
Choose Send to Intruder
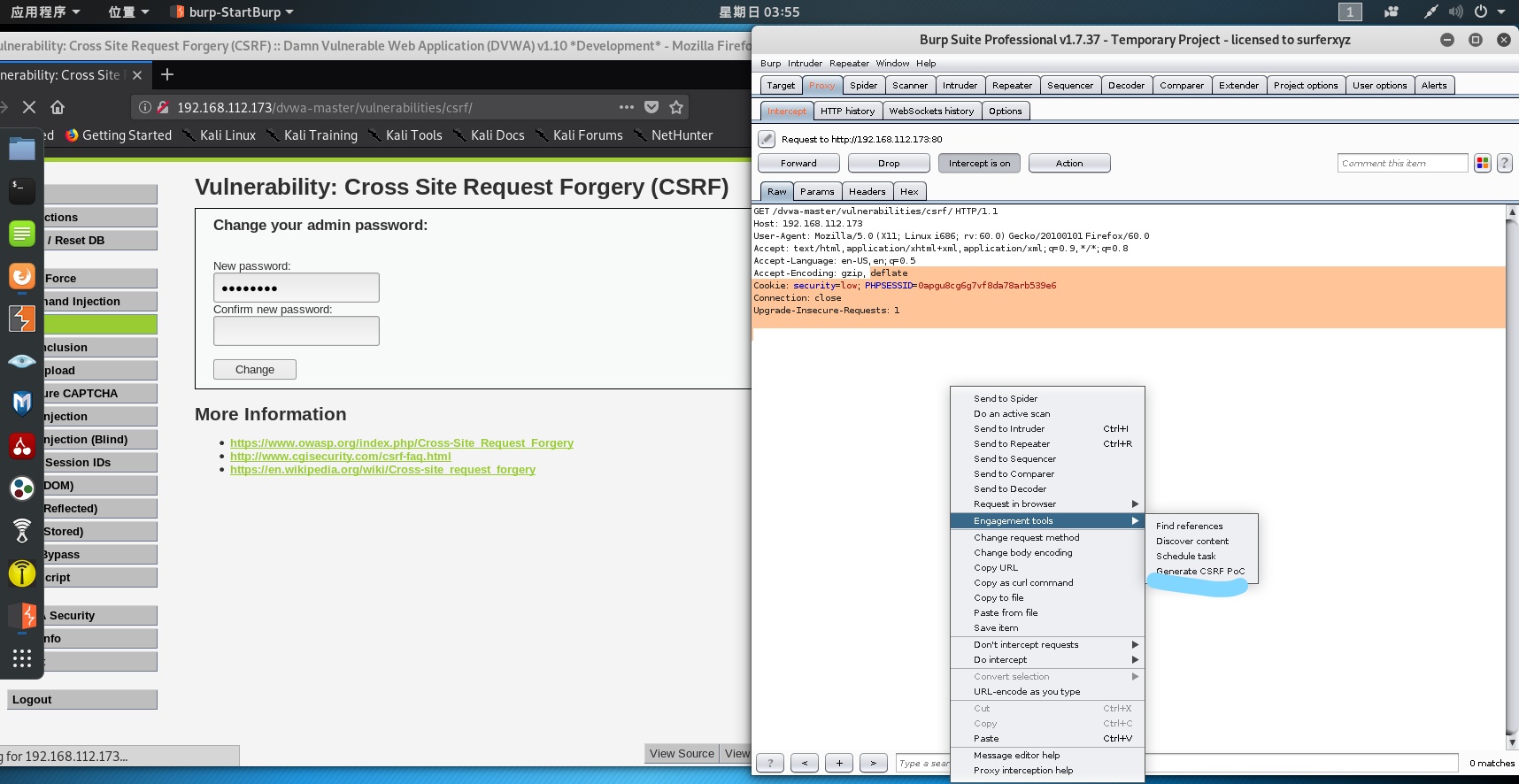[1047, 429]
